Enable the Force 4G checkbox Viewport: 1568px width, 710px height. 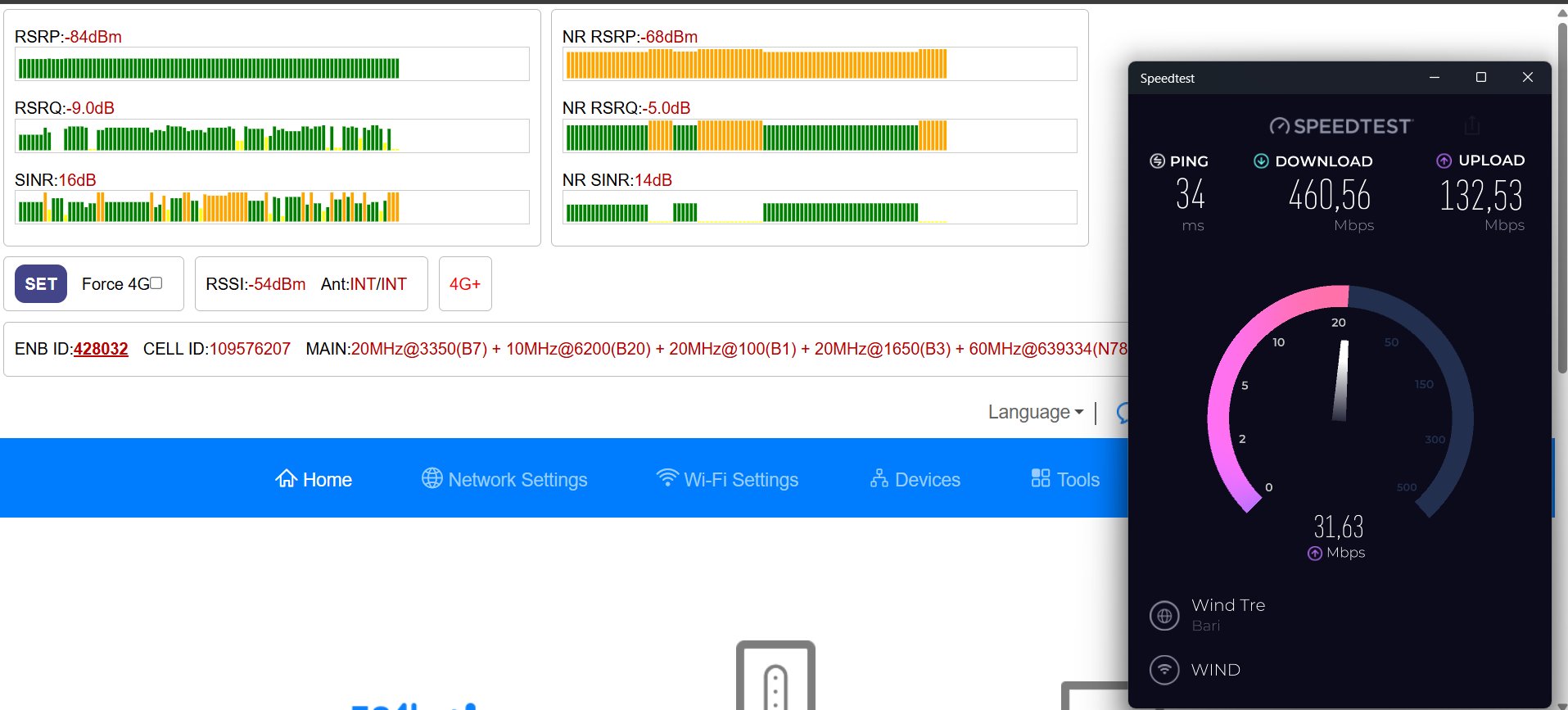click(156, 283)
